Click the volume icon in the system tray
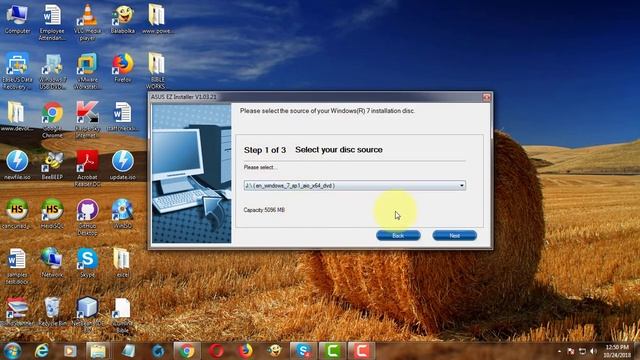640x360 pixels. (593, 351)
